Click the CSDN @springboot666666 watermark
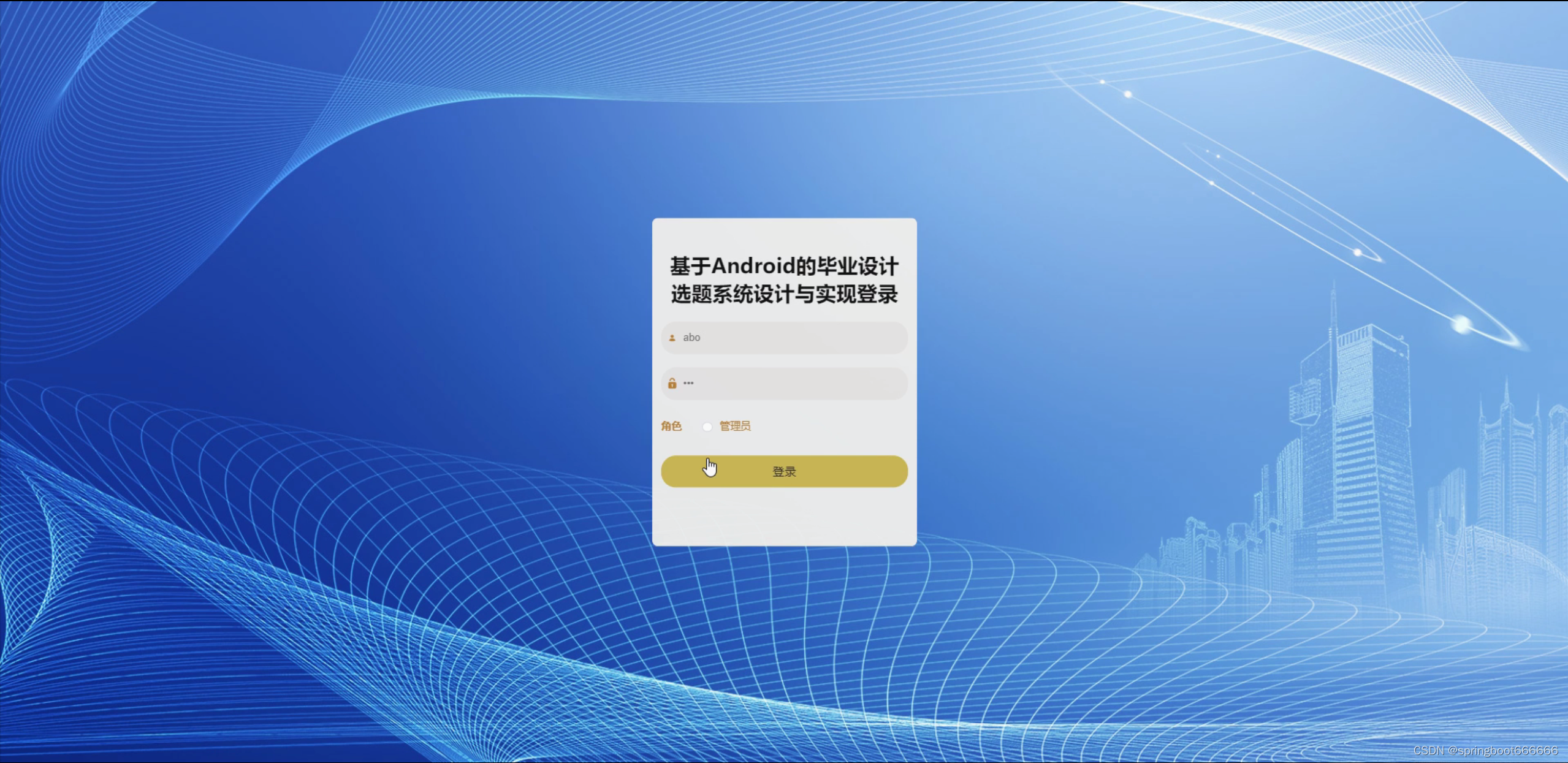1568x763 pixels. point(1485,750)
